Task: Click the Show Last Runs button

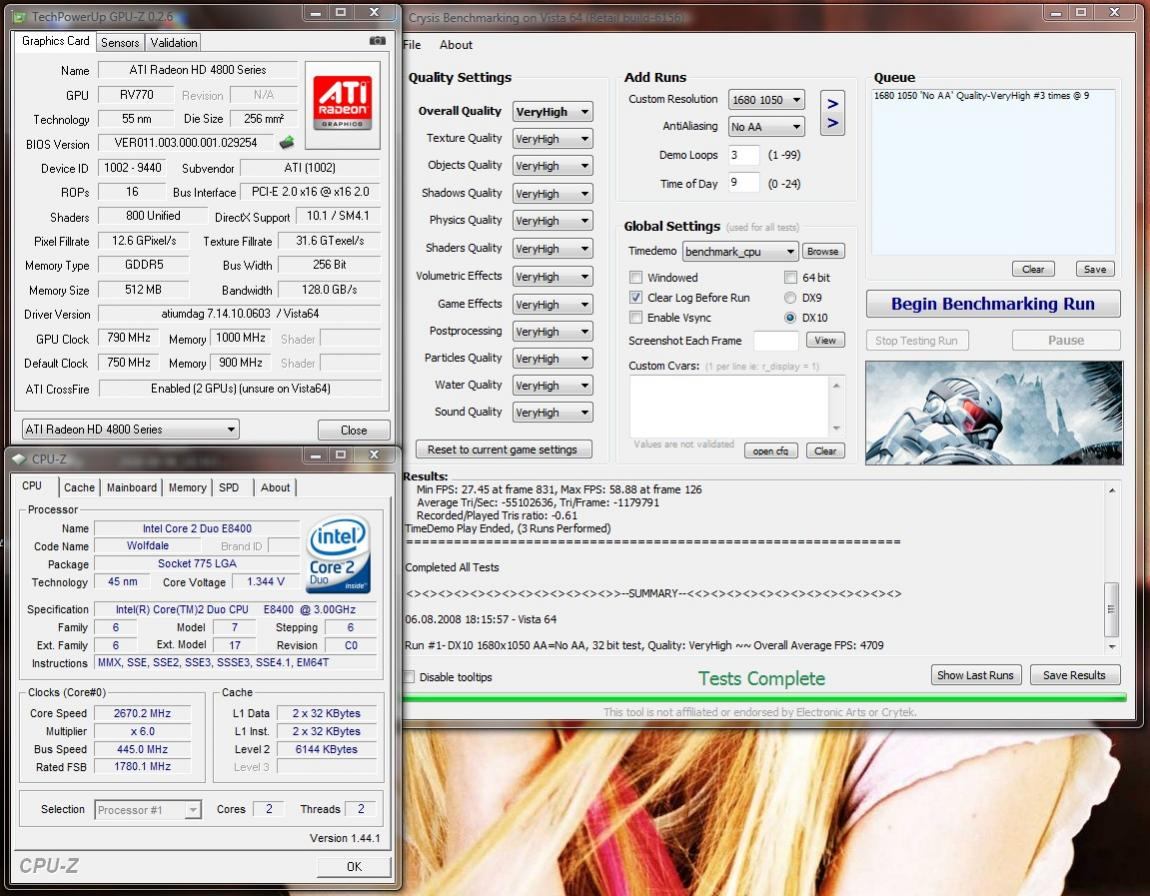Action: [975, 675]
